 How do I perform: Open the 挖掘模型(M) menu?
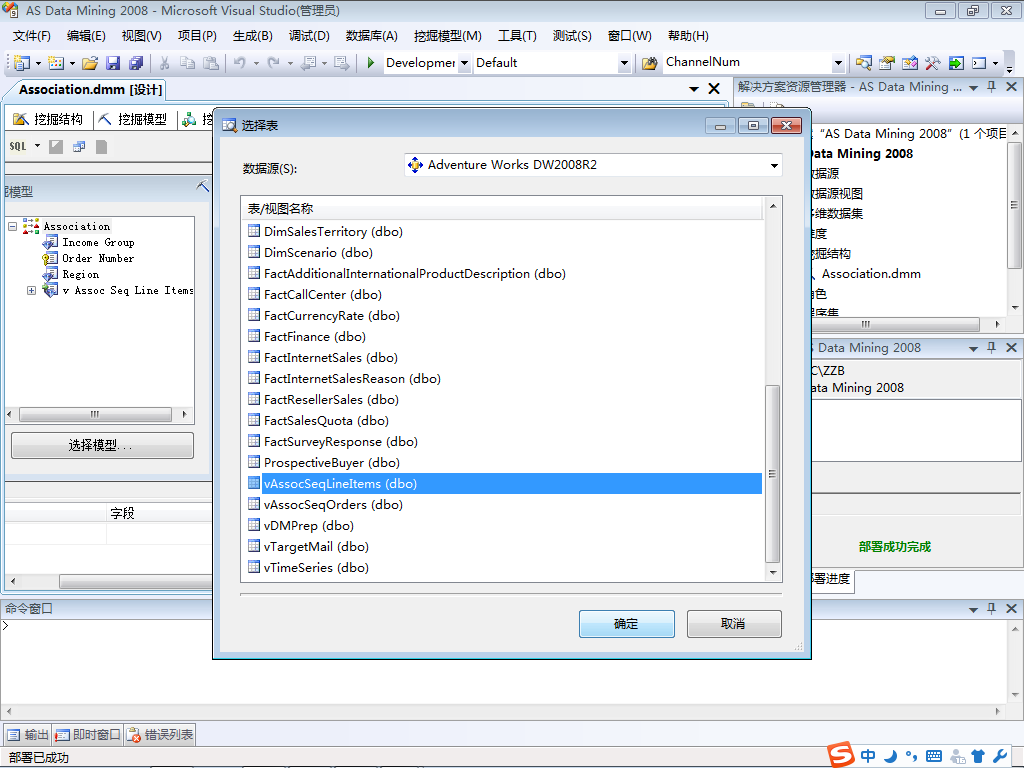448,36
